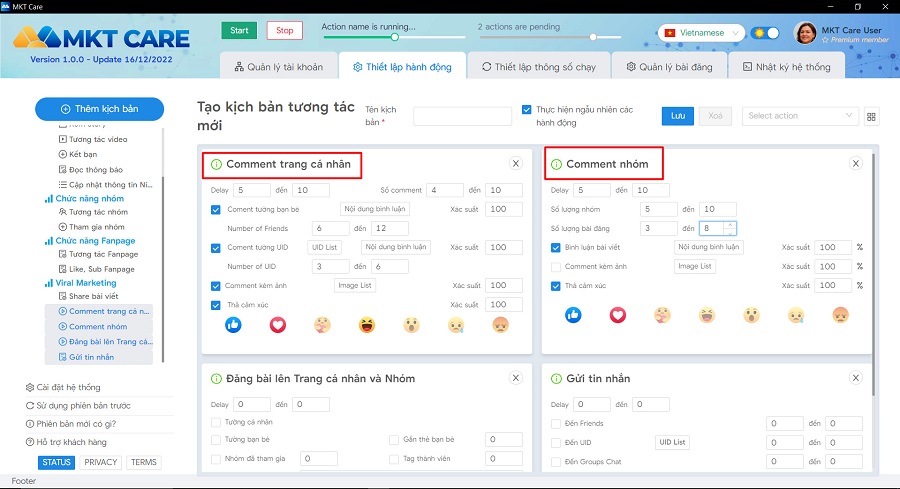Close the Comment trang cá nhân card
Screen dimensions: 900x489
(x=516, y=164)
